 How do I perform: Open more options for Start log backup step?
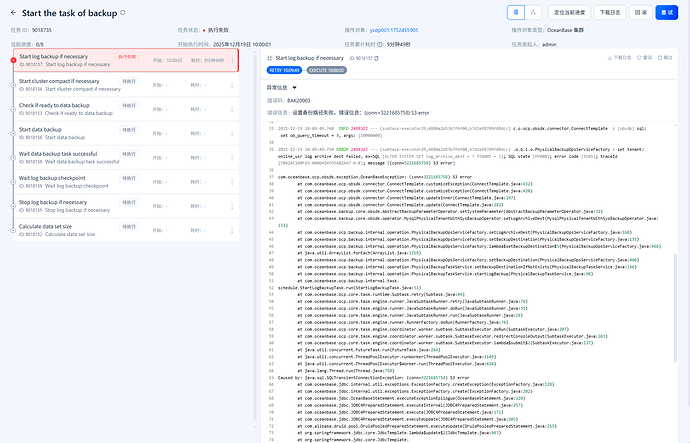[x=231, y=59]
